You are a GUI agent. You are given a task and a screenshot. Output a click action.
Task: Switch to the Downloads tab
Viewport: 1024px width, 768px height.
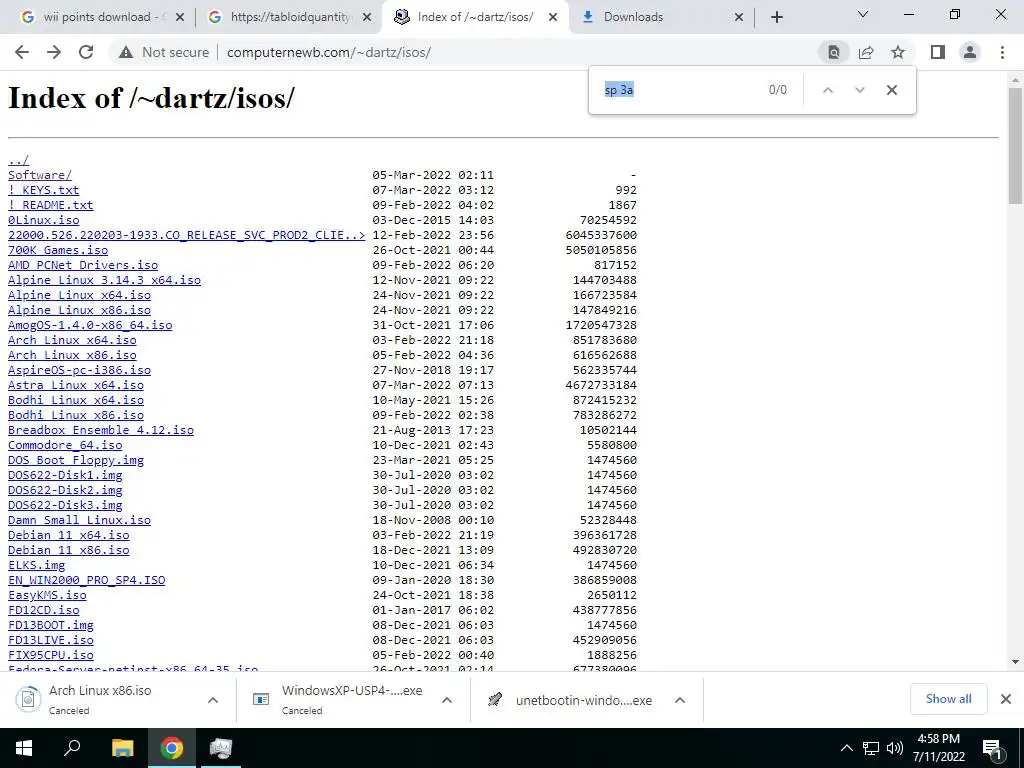(662, 17)
